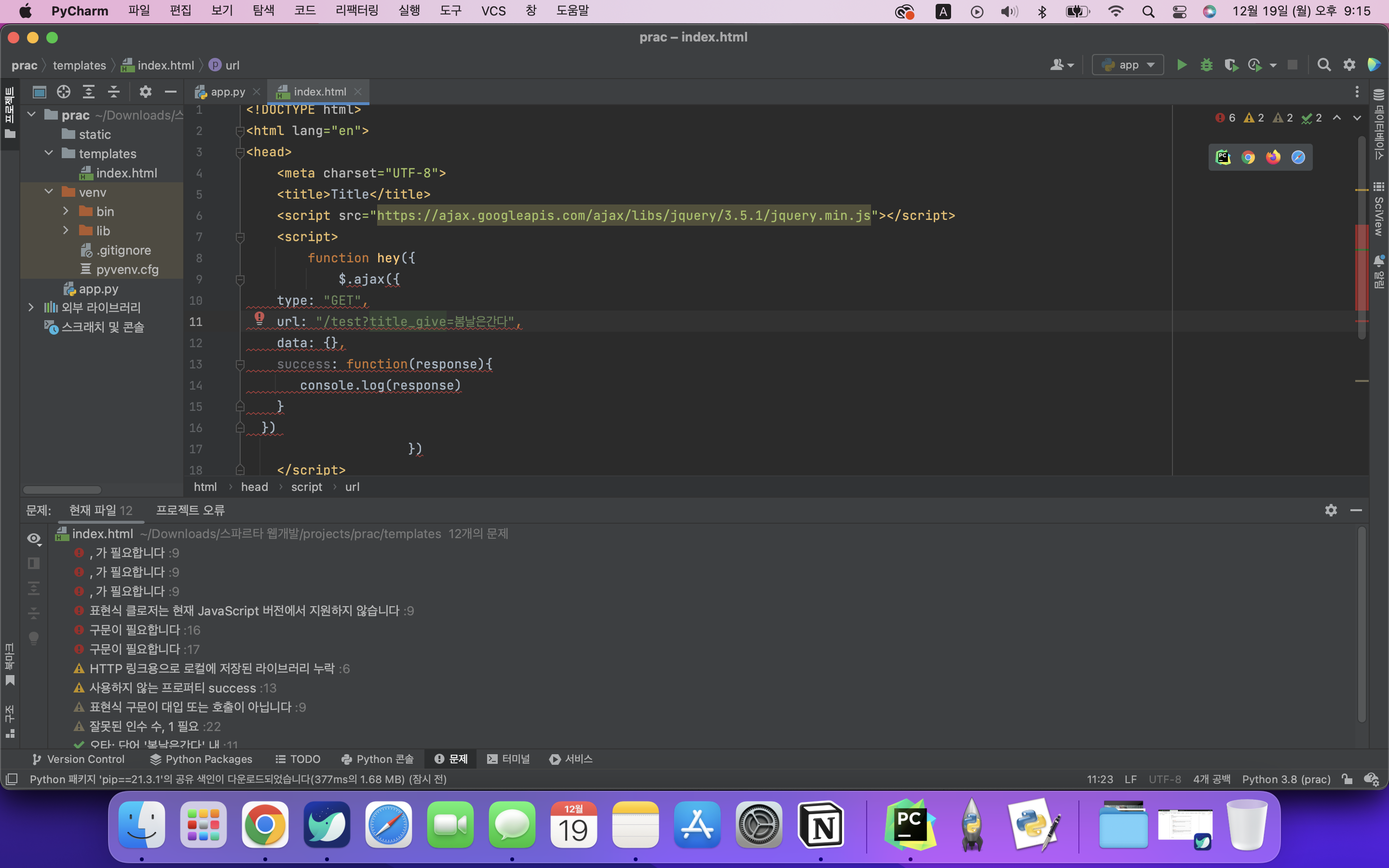Open editor tabs more options menu
Screen dimensions: 1389x868
point(1357,91)
